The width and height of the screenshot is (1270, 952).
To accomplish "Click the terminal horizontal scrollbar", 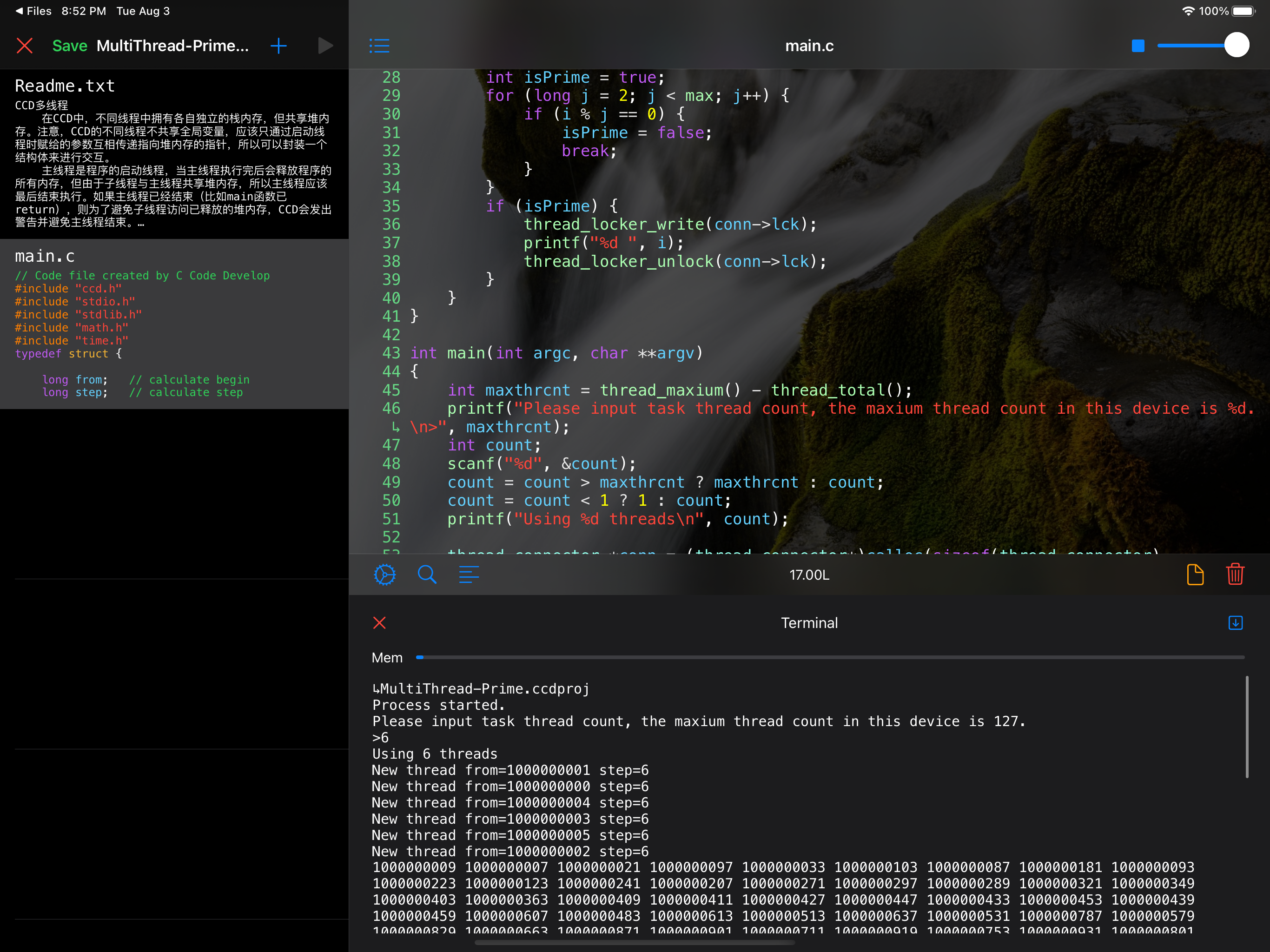I will 635,942.
